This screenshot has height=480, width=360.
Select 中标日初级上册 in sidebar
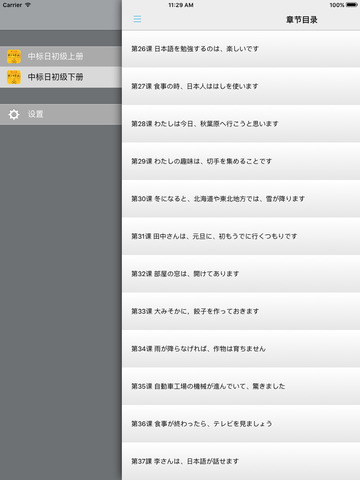(x=61, y=56)
